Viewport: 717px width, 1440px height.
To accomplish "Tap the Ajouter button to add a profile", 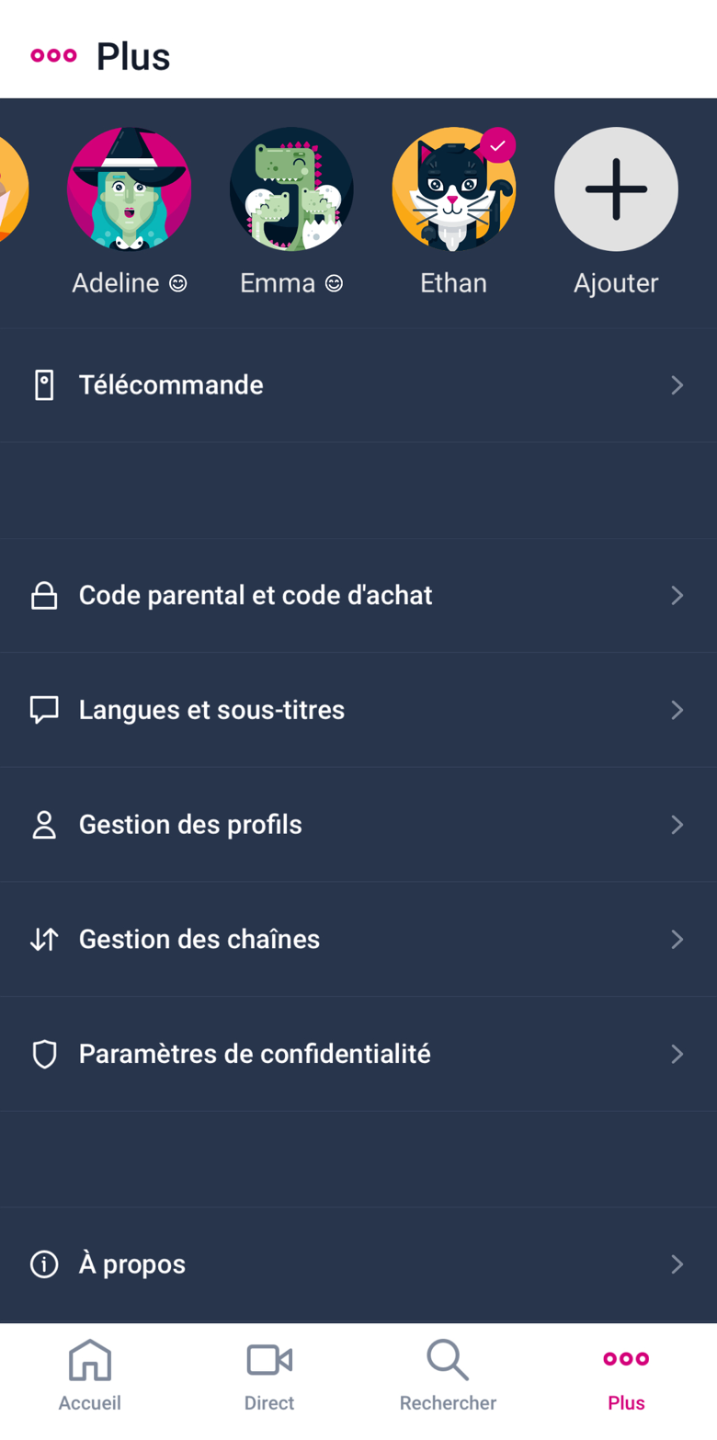I will (616, 189).
